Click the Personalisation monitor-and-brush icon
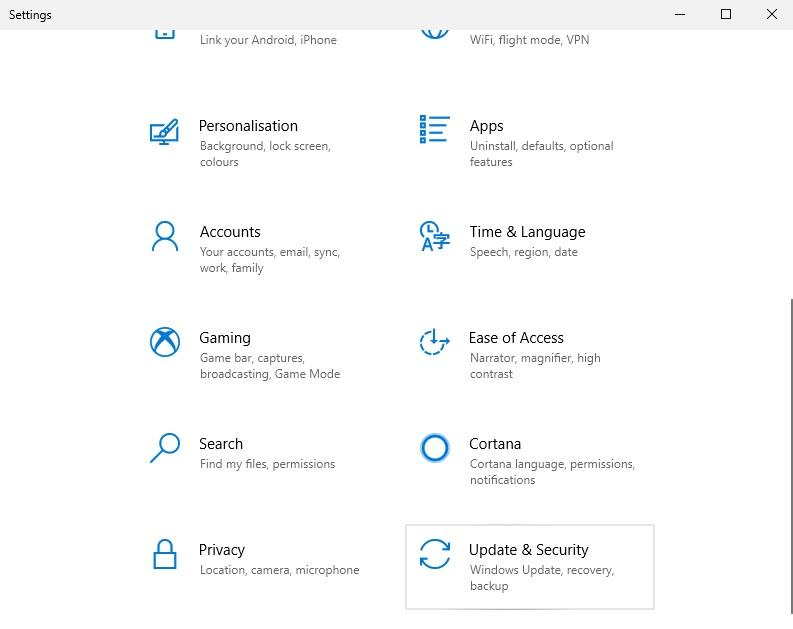 click(x=164, y=131)
